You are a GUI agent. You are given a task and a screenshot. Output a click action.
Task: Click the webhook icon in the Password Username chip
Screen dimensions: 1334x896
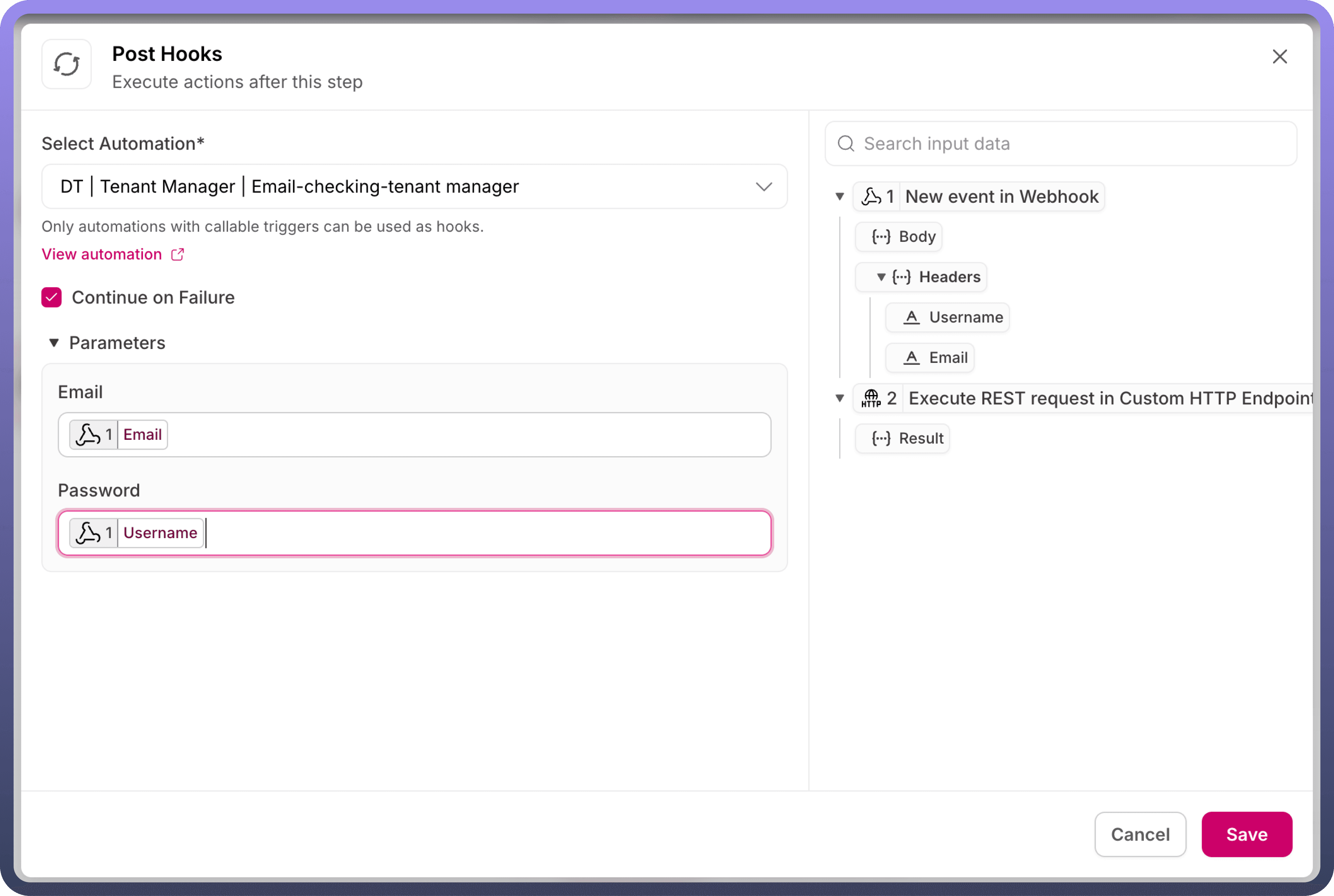(x=88, y=533)
